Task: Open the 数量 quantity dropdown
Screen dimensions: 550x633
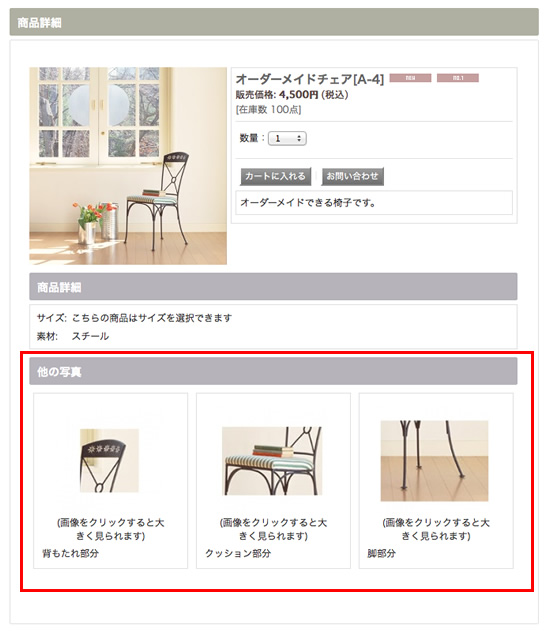Action: [x=287, y=138]
